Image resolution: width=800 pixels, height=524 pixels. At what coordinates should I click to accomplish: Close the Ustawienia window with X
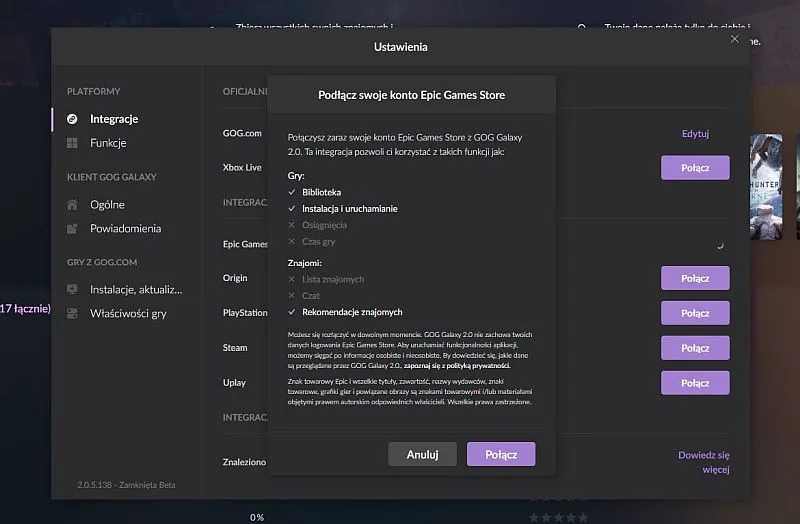point(735,39)
